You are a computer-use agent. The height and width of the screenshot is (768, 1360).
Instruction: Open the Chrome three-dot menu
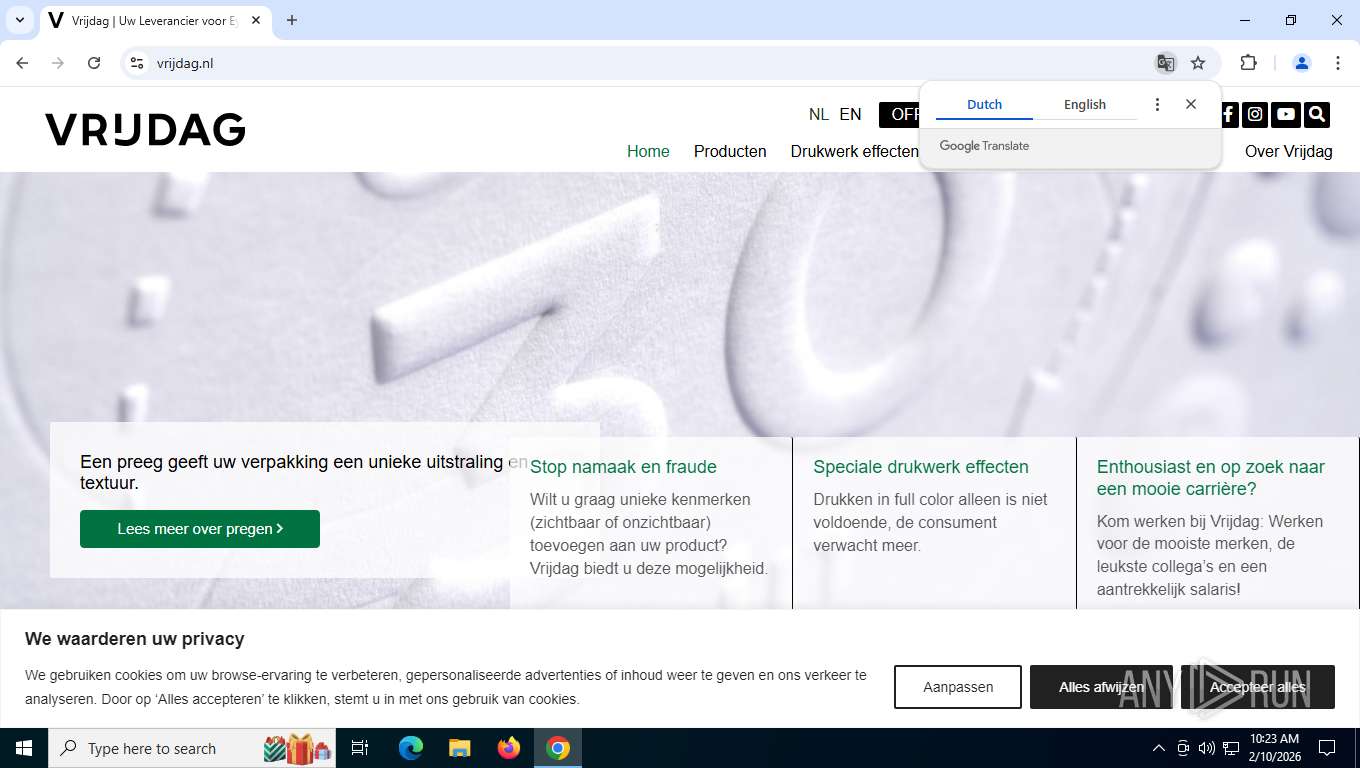[x=1338, y=63]
